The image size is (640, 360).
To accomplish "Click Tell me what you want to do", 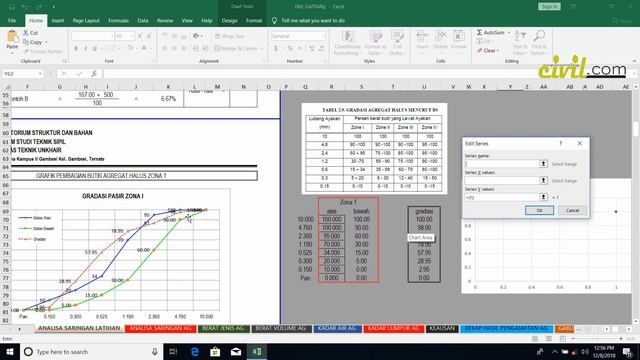I will (x=313, y=20).
